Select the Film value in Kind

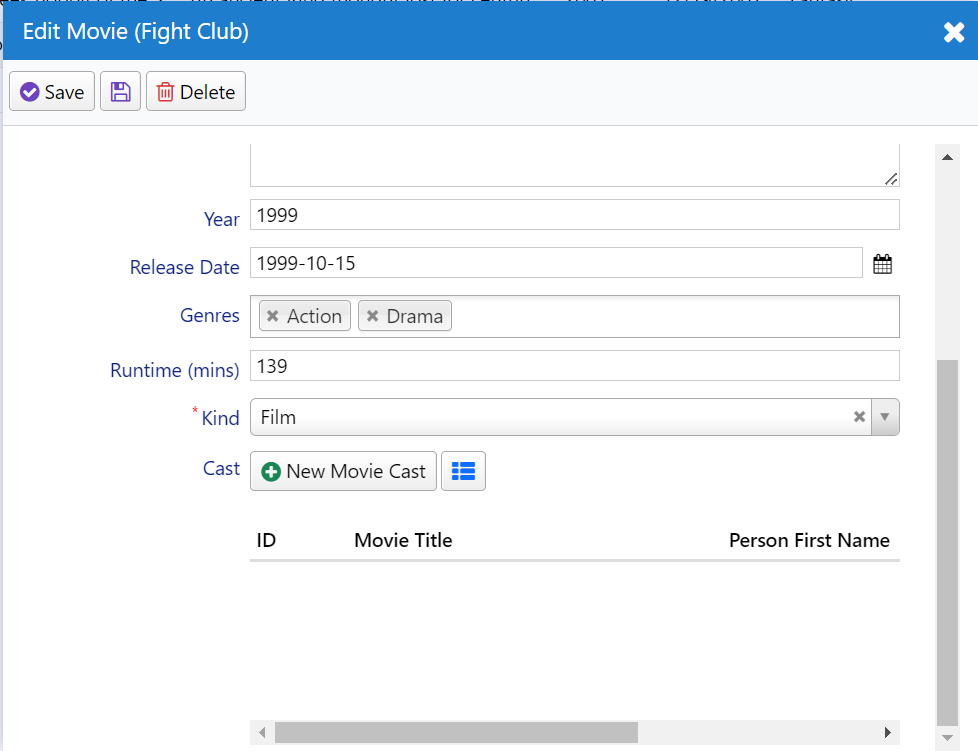(278, 417)
